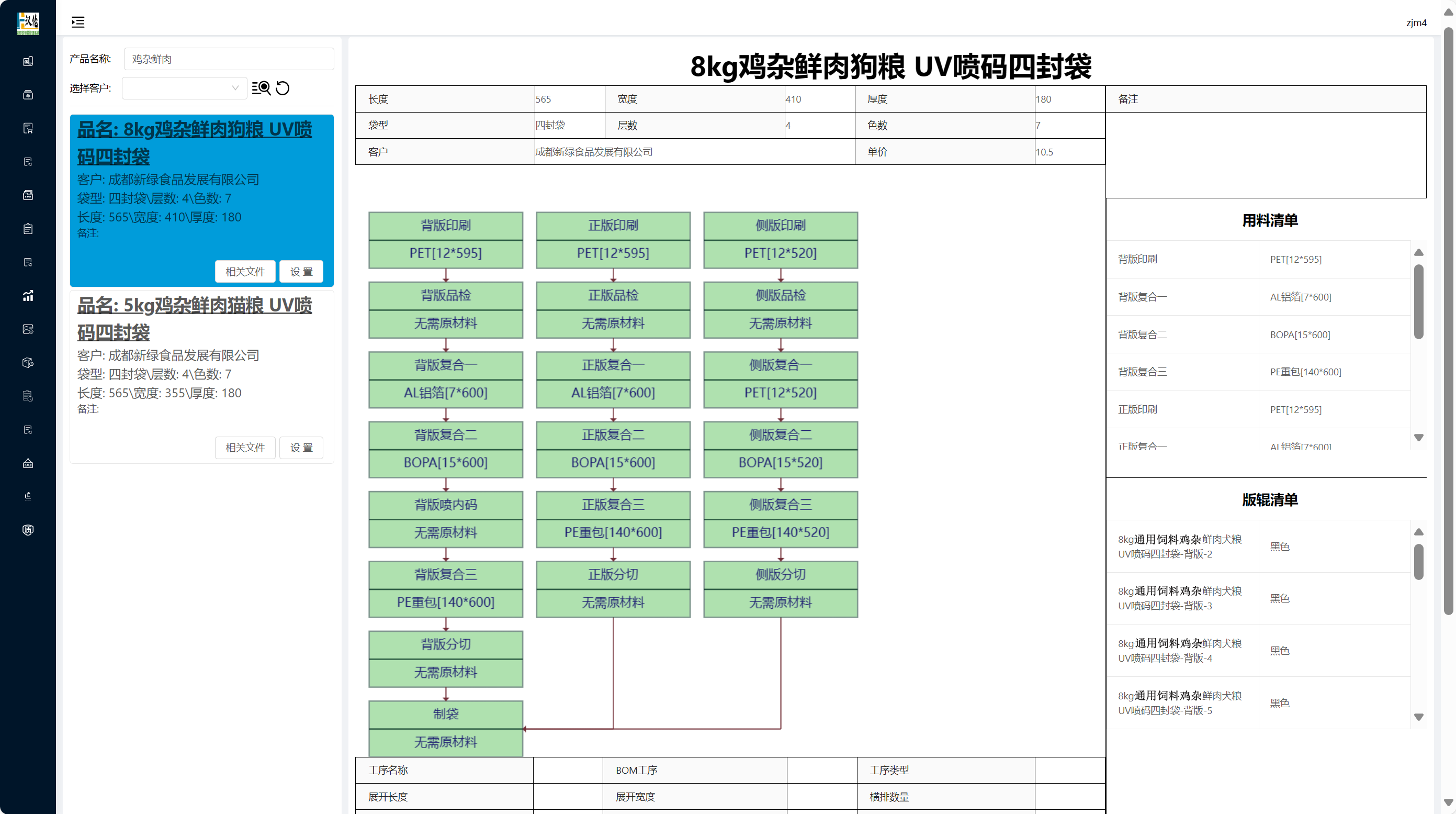Open the clipboard list sidebar icon
The width and height of the screenshot is (1456, 814).
point(28,229)
